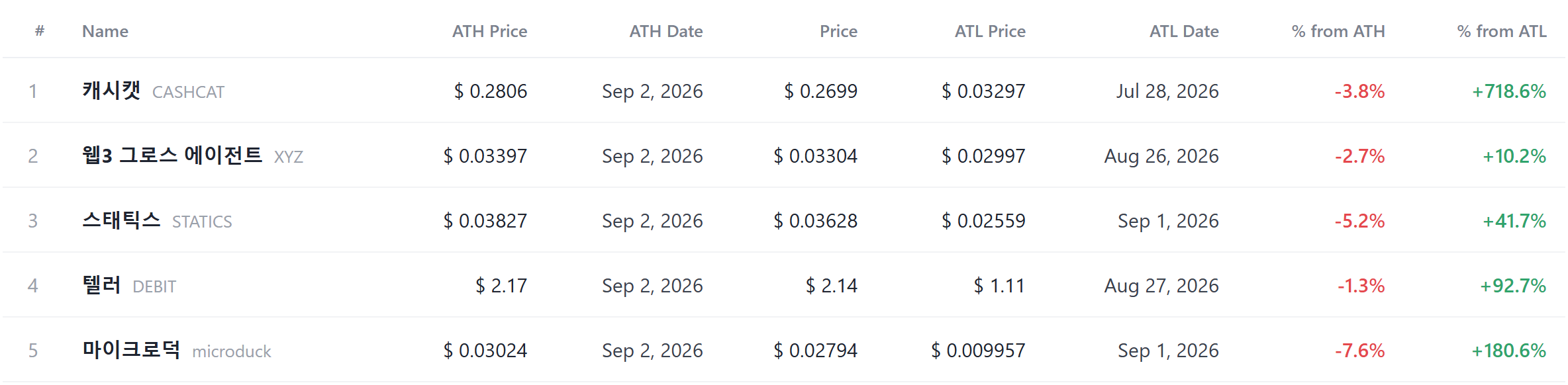Open the 웹3 그로스 에이전트 XYZ link
This screenshot has height=385, width=1568.
193,155
